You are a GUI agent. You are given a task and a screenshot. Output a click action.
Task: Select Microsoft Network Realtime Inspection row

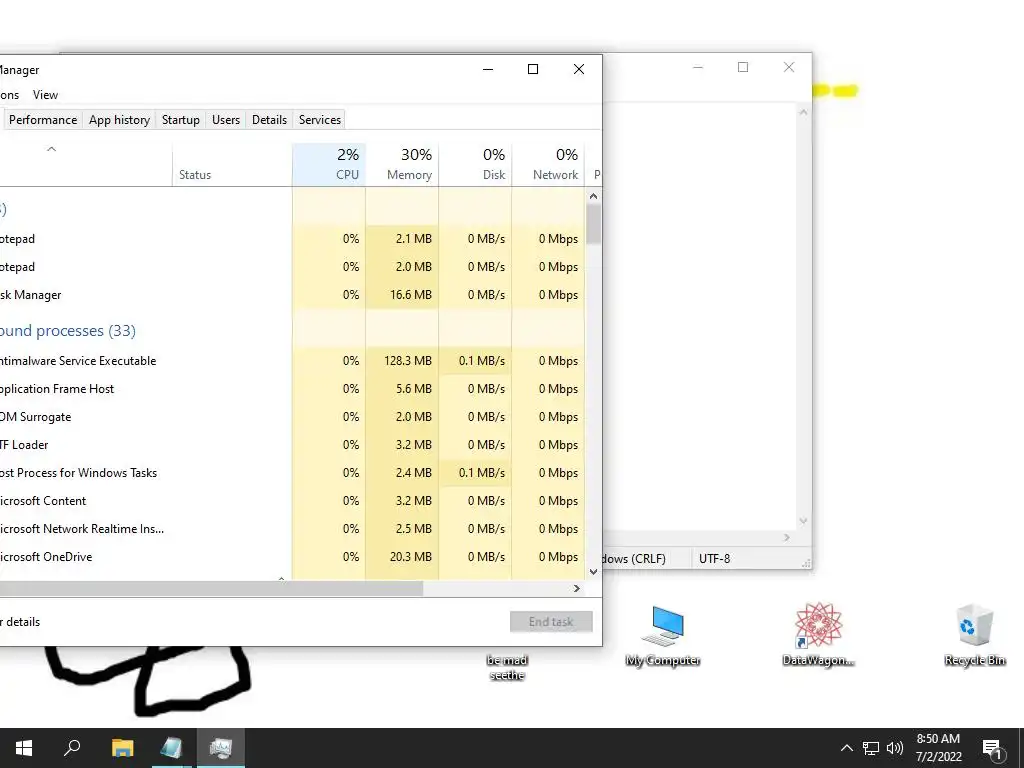(292, 529)
